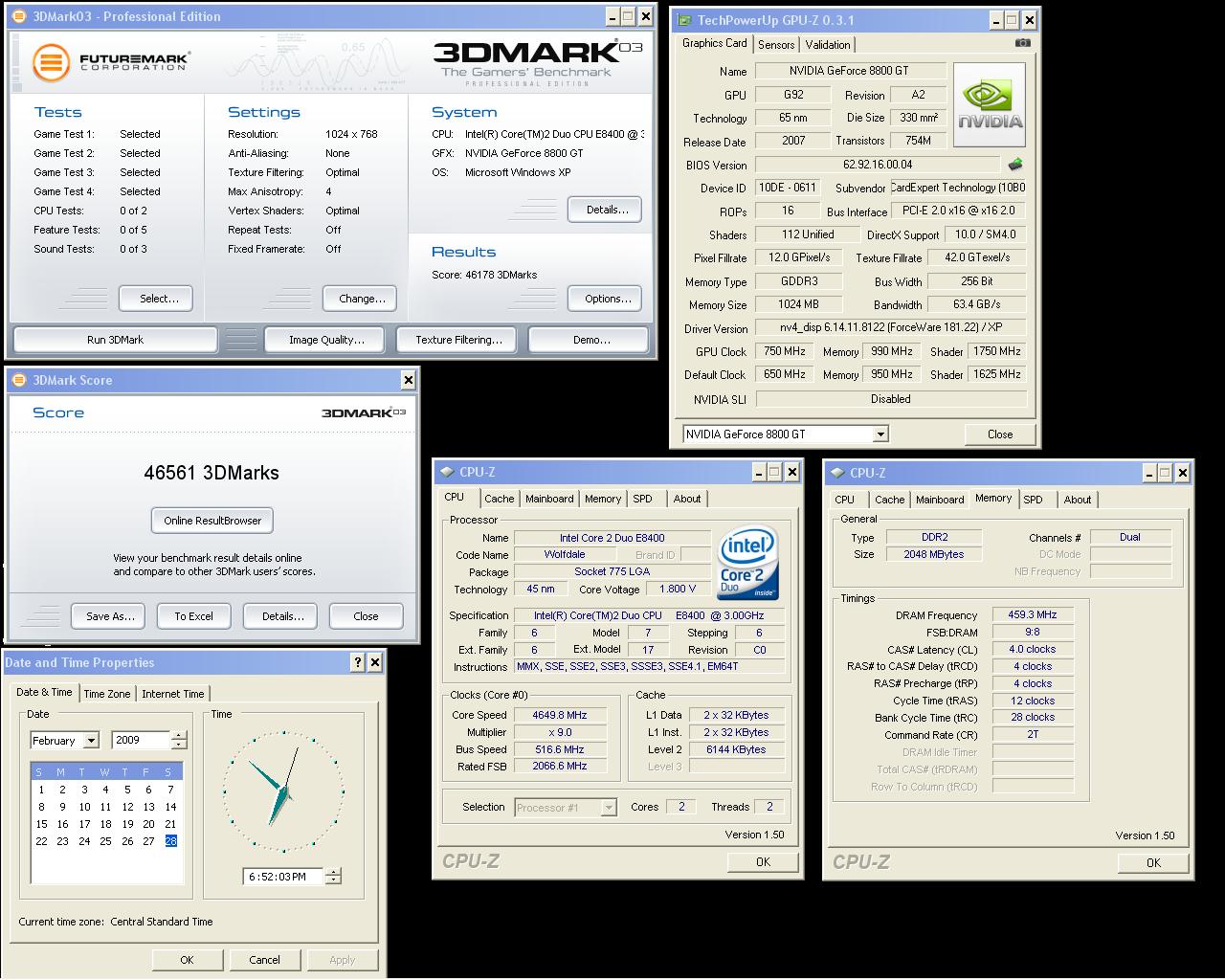Click Cancel in Date and Time Properties
Viewport: 1225px width, 980px height.
pos(264,960)
